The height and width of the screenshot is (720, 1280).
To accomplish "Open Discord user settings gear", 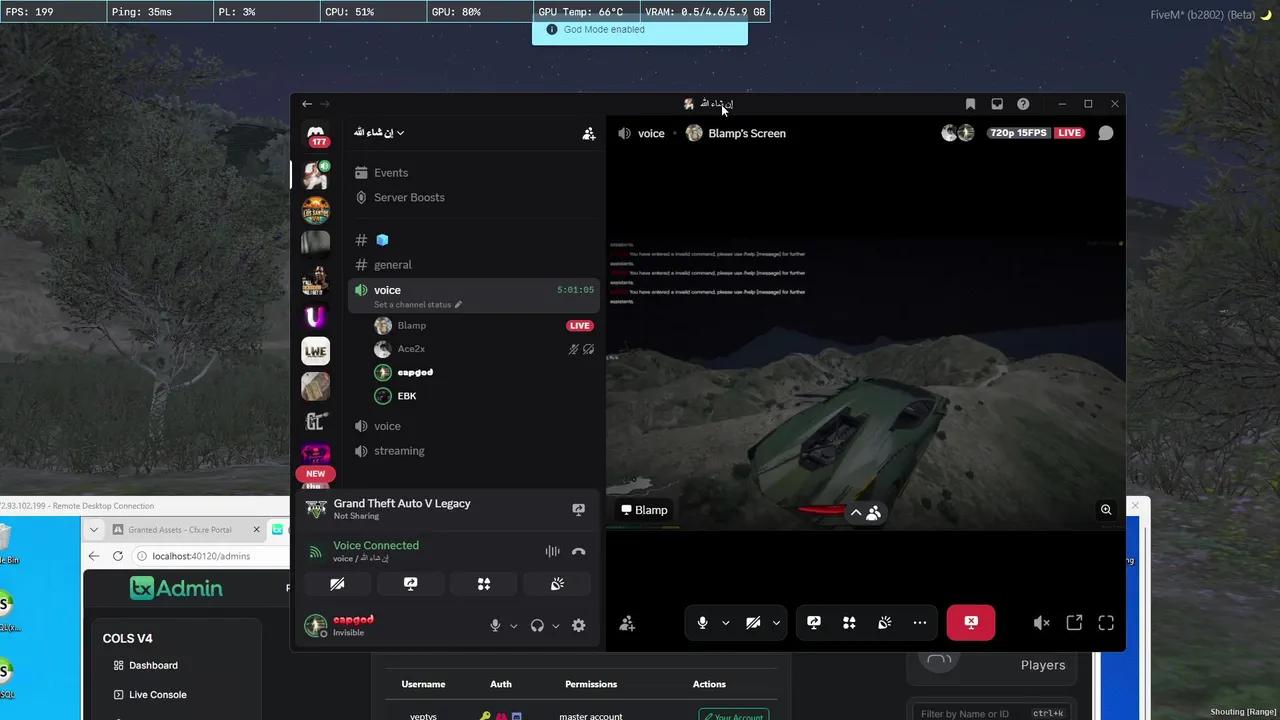I will (x=578, y=625).
